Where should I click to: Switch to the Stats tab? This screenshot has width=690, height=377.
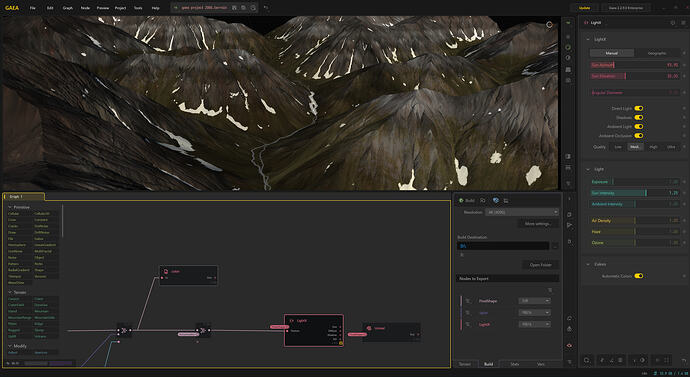pos(514,364)
